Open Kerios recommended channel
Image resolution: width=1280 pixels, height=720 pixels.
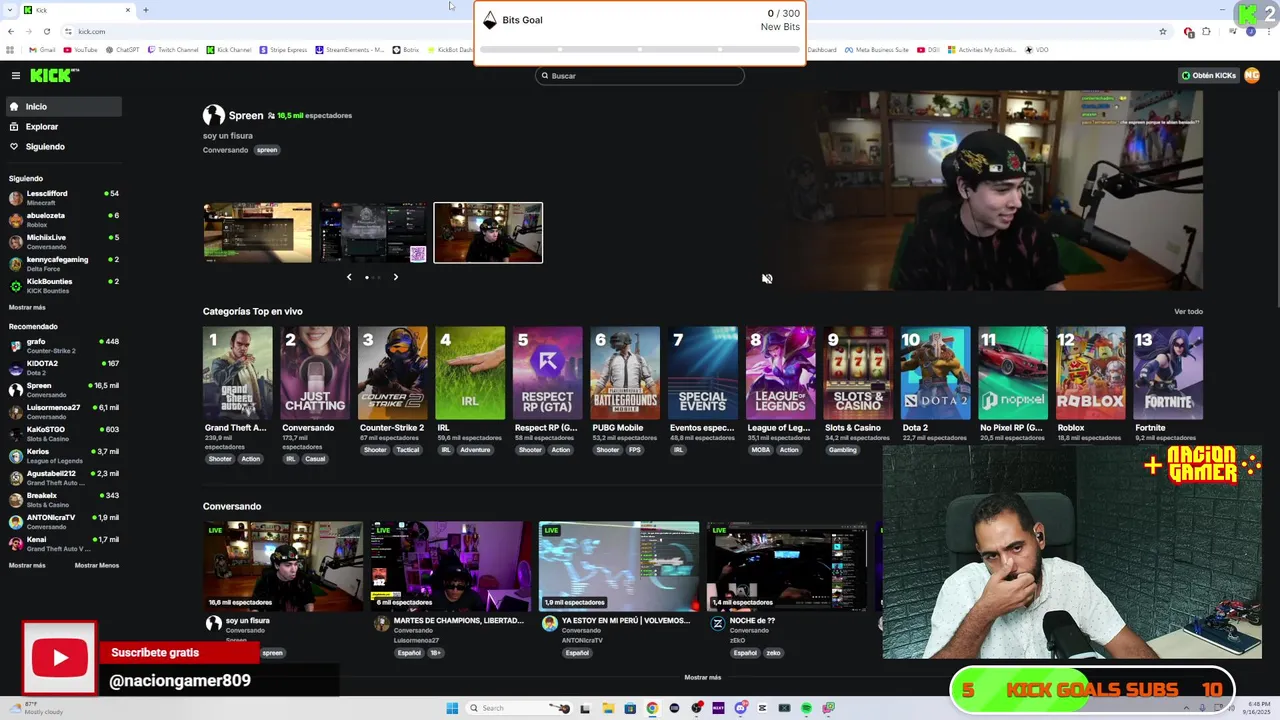tap(62, 455)
